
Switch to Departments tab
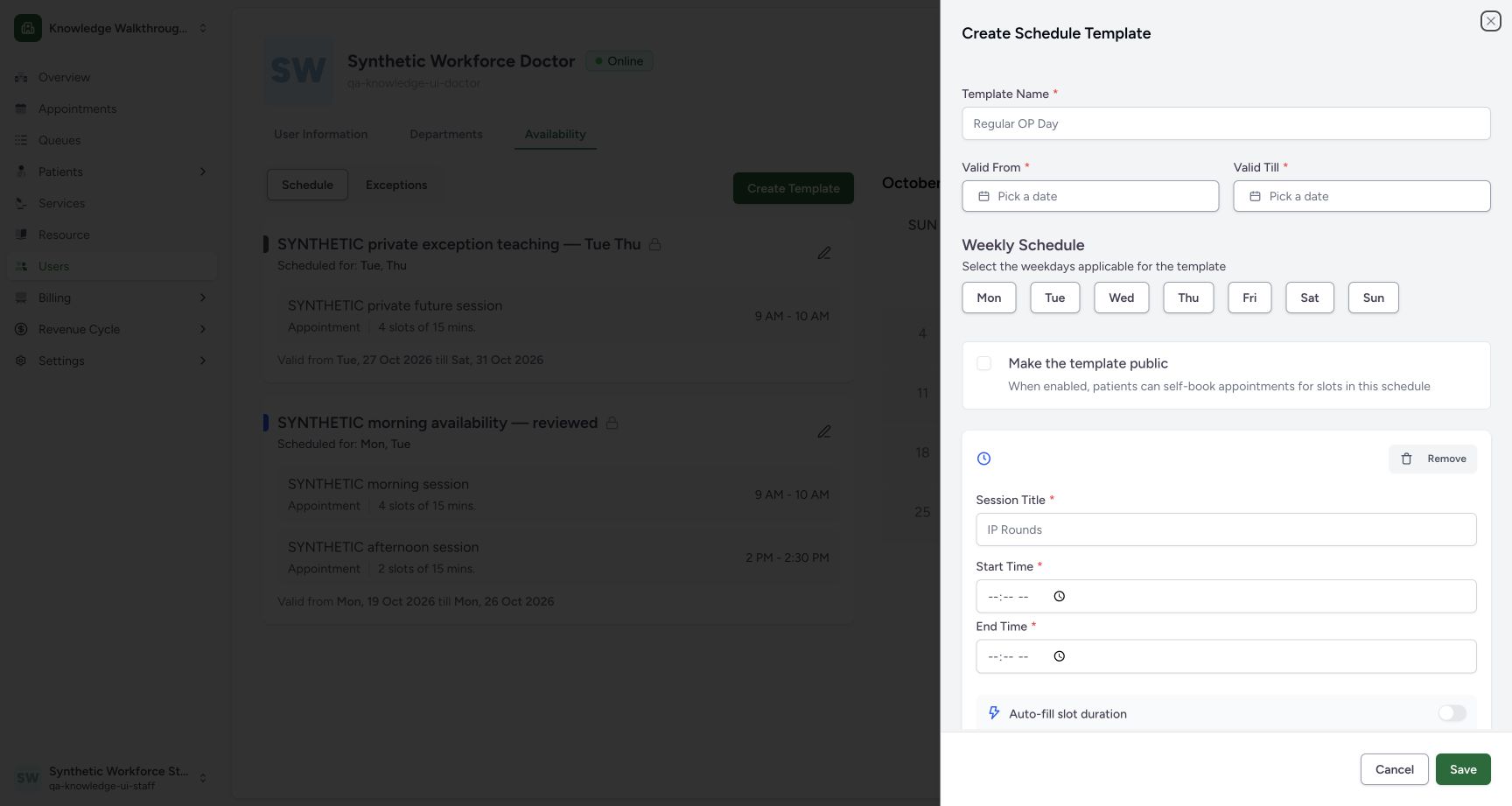[446, 134]
